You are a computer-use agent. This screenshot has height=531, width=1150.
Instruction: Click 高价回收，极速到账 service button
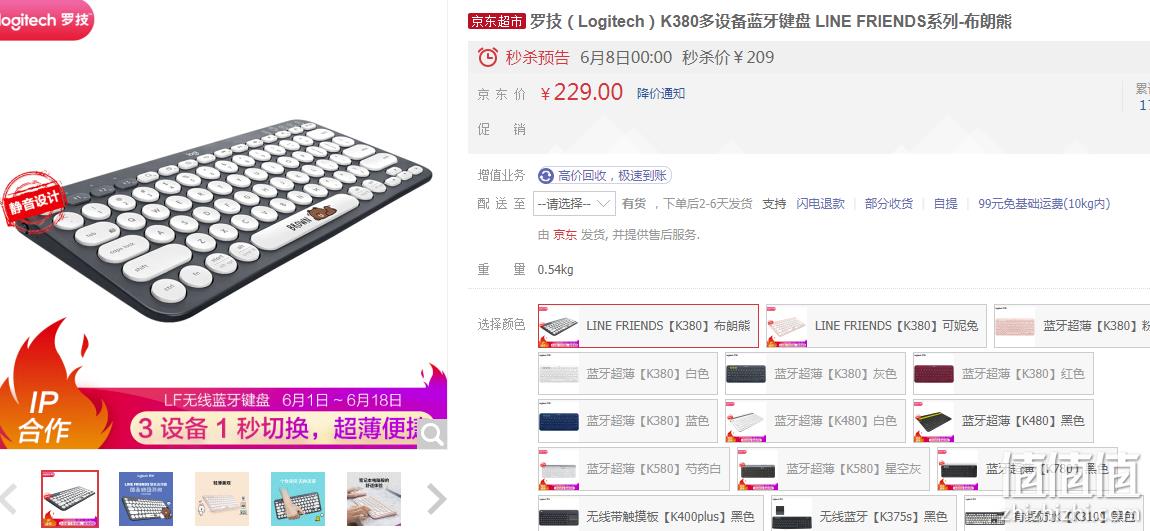point(604,175)
